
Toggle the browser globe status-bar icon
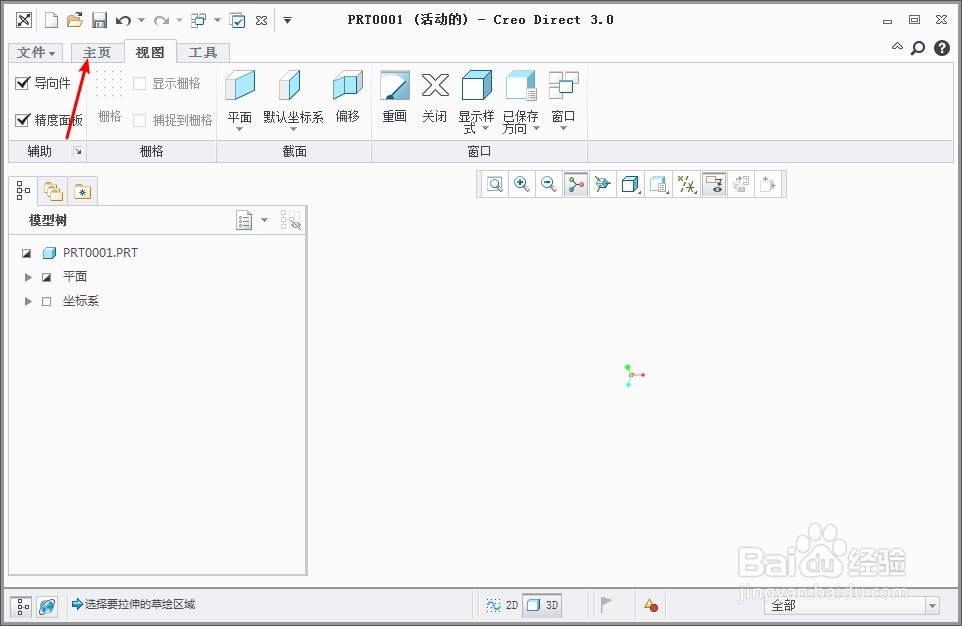47,606
